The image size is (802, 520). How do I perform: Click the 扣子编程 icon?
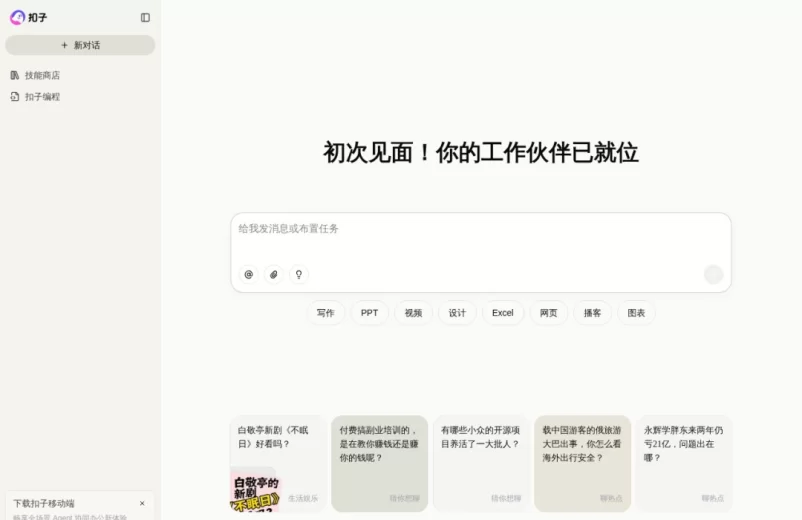(x=15, y=97)
